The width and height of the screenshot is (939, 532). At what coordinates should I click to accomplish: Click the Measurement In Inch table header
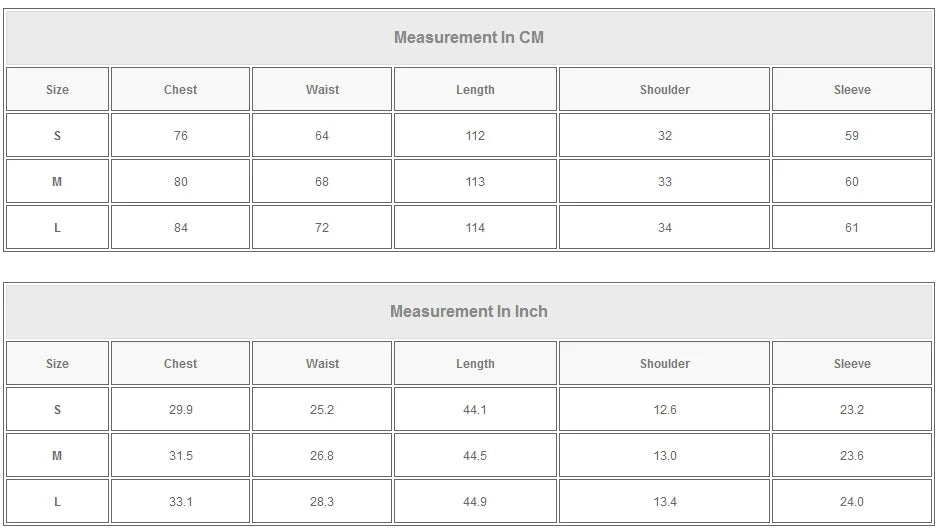468,312
